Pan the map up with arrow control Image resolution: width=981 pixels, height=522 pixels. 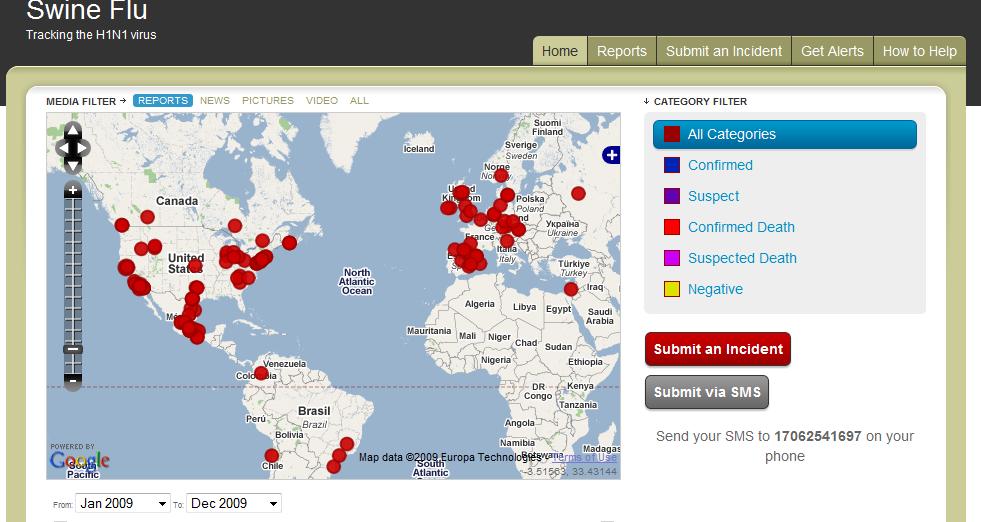coord(73,131)
